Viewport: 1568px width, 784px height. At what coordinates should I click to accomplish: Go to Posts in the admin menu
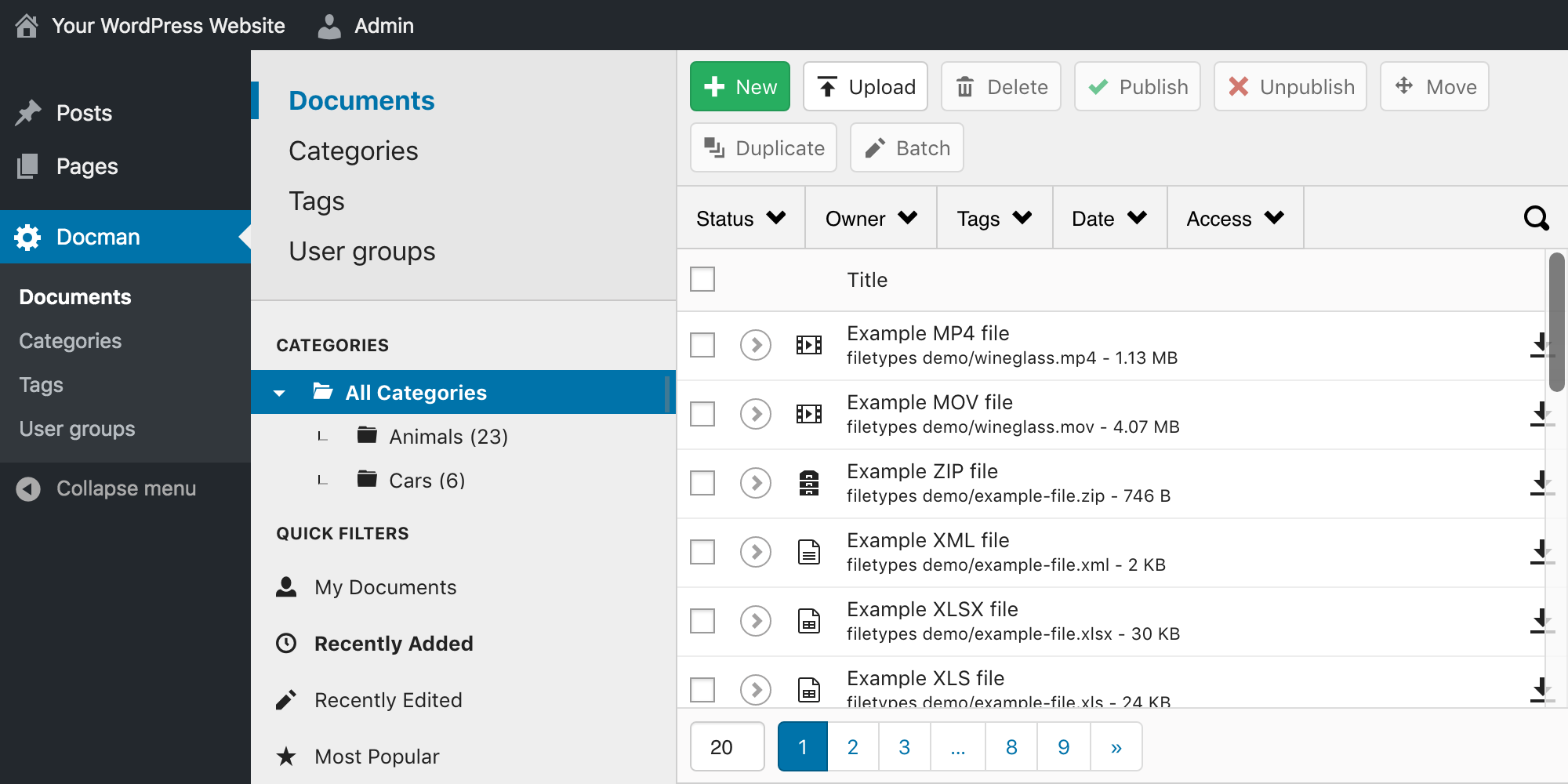(84, 113)
